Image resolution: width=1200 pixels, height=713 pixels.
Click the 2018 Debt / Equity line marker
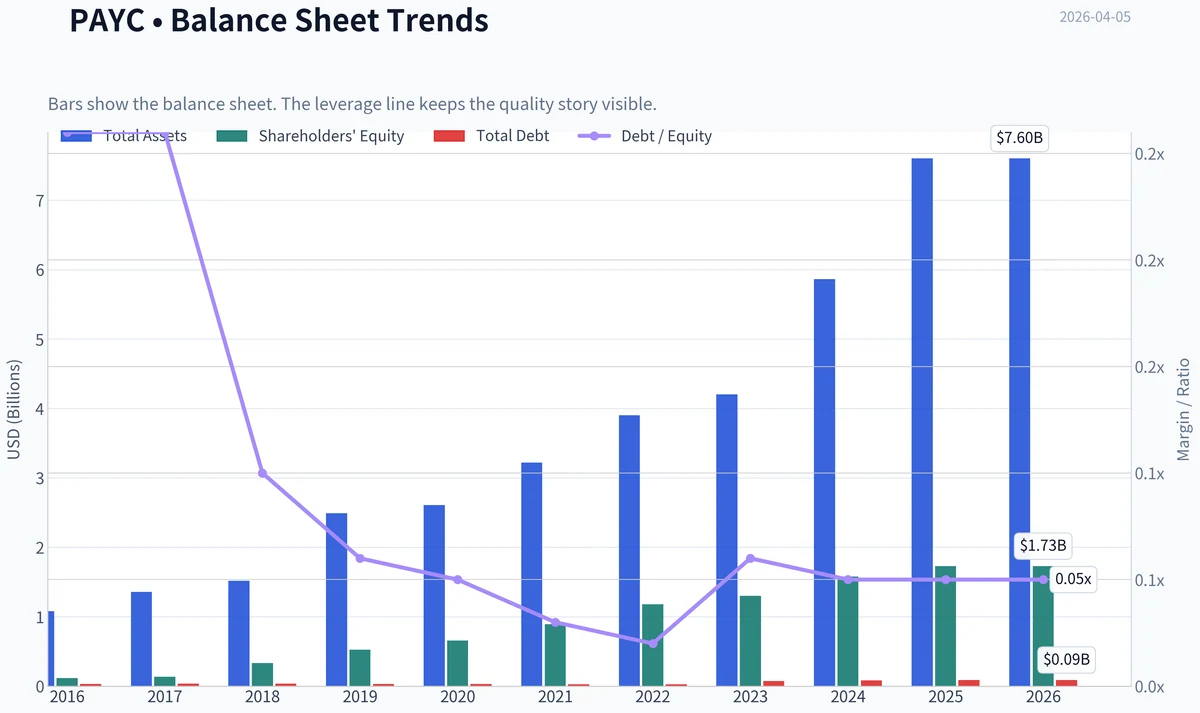click(x=263, y=473)
